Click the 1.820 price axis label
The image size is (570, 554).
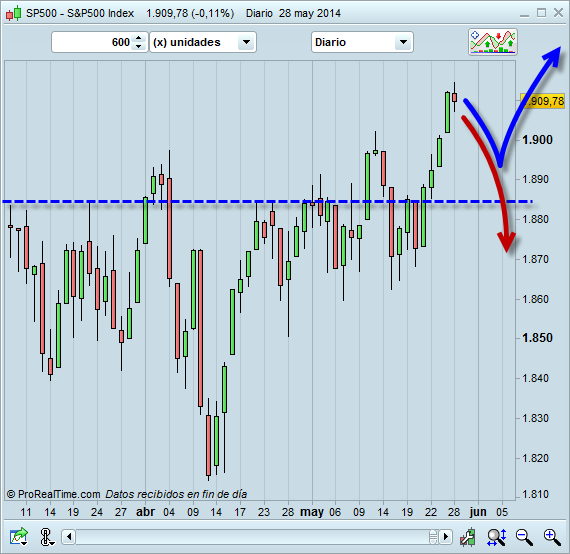tap(535, 458)
